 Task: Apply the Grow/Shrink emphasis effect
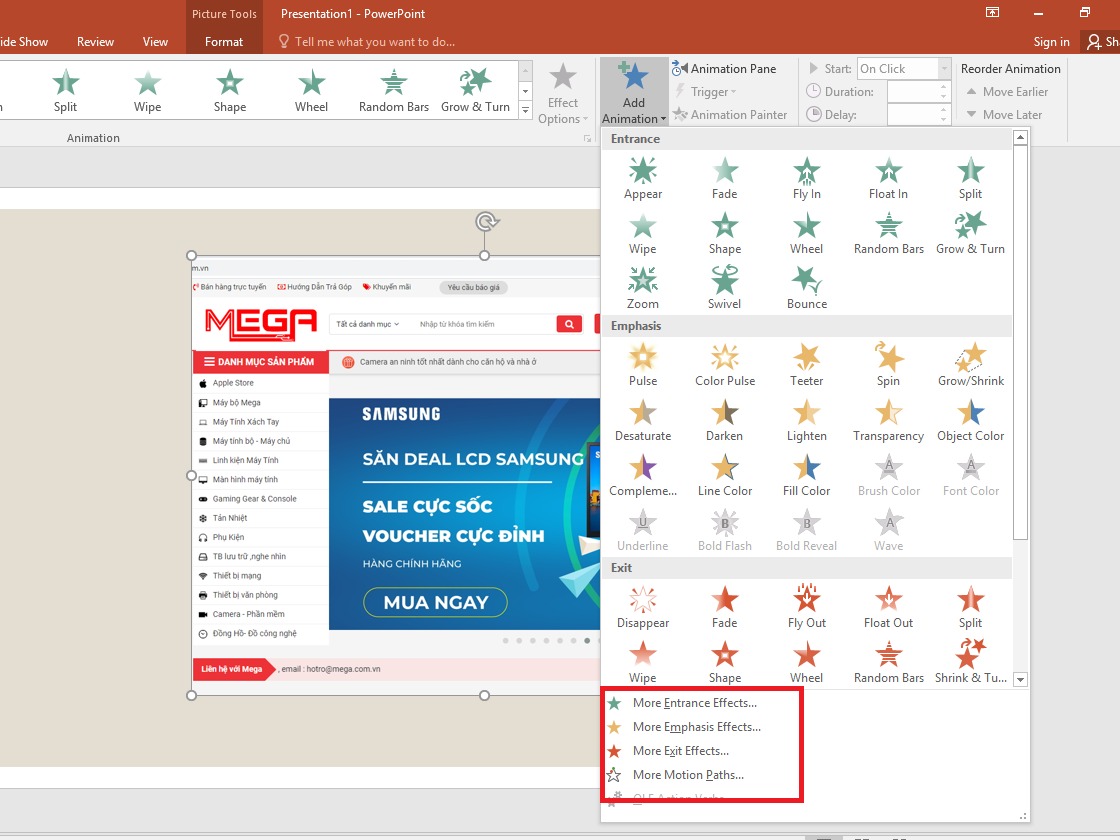pyautogui.click(x=970, y=366)
